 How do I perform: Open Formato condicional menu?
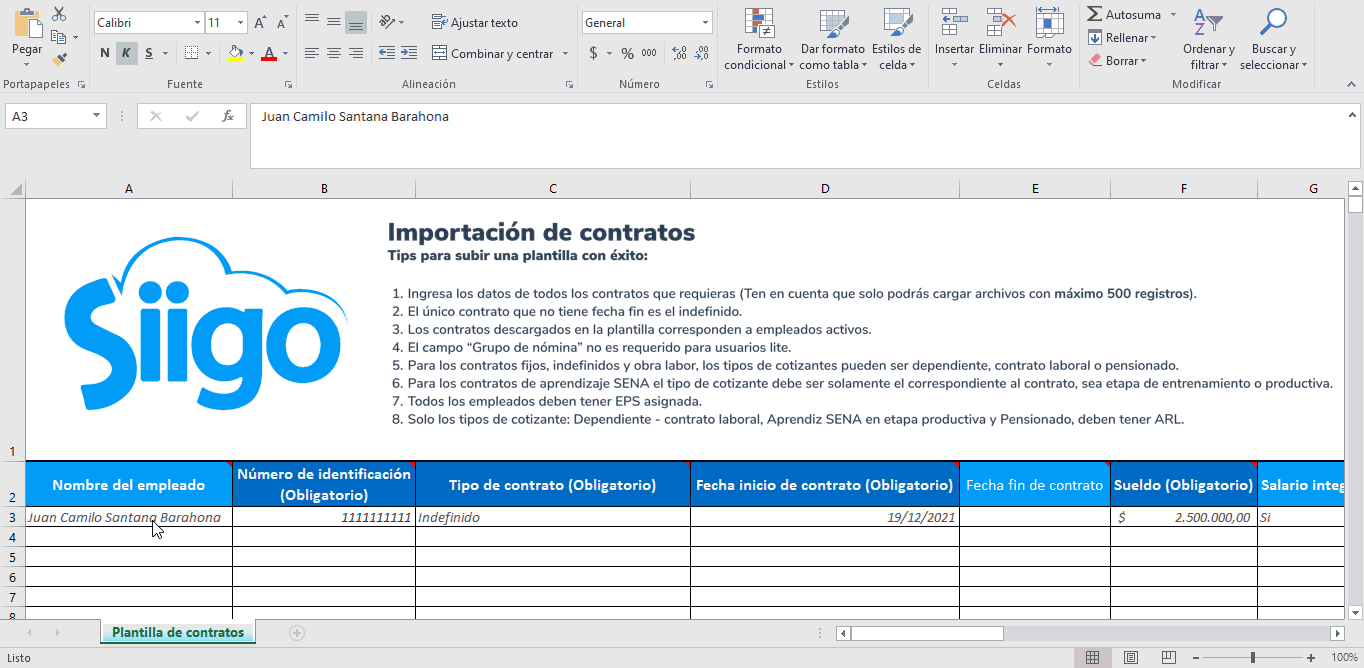coord(759,39)
